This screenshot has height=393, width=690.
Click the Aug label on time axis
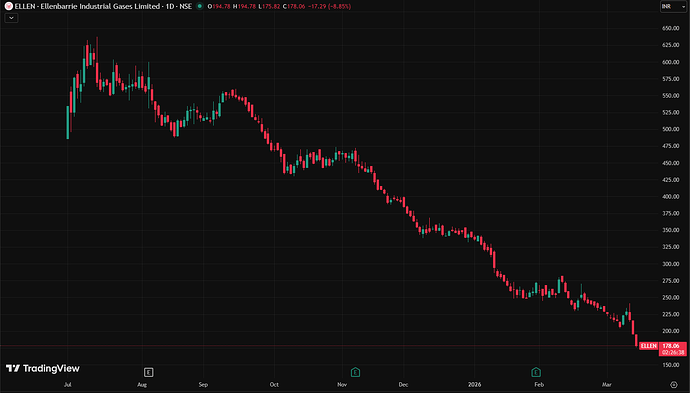click(142, 385)
